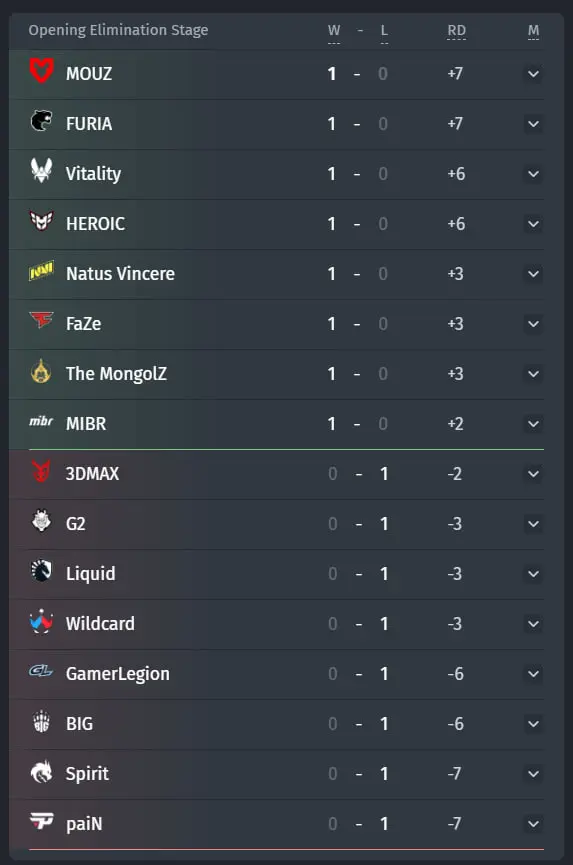
Task: Click the Wildcard jester logo
Action: [x=41, y=622]
